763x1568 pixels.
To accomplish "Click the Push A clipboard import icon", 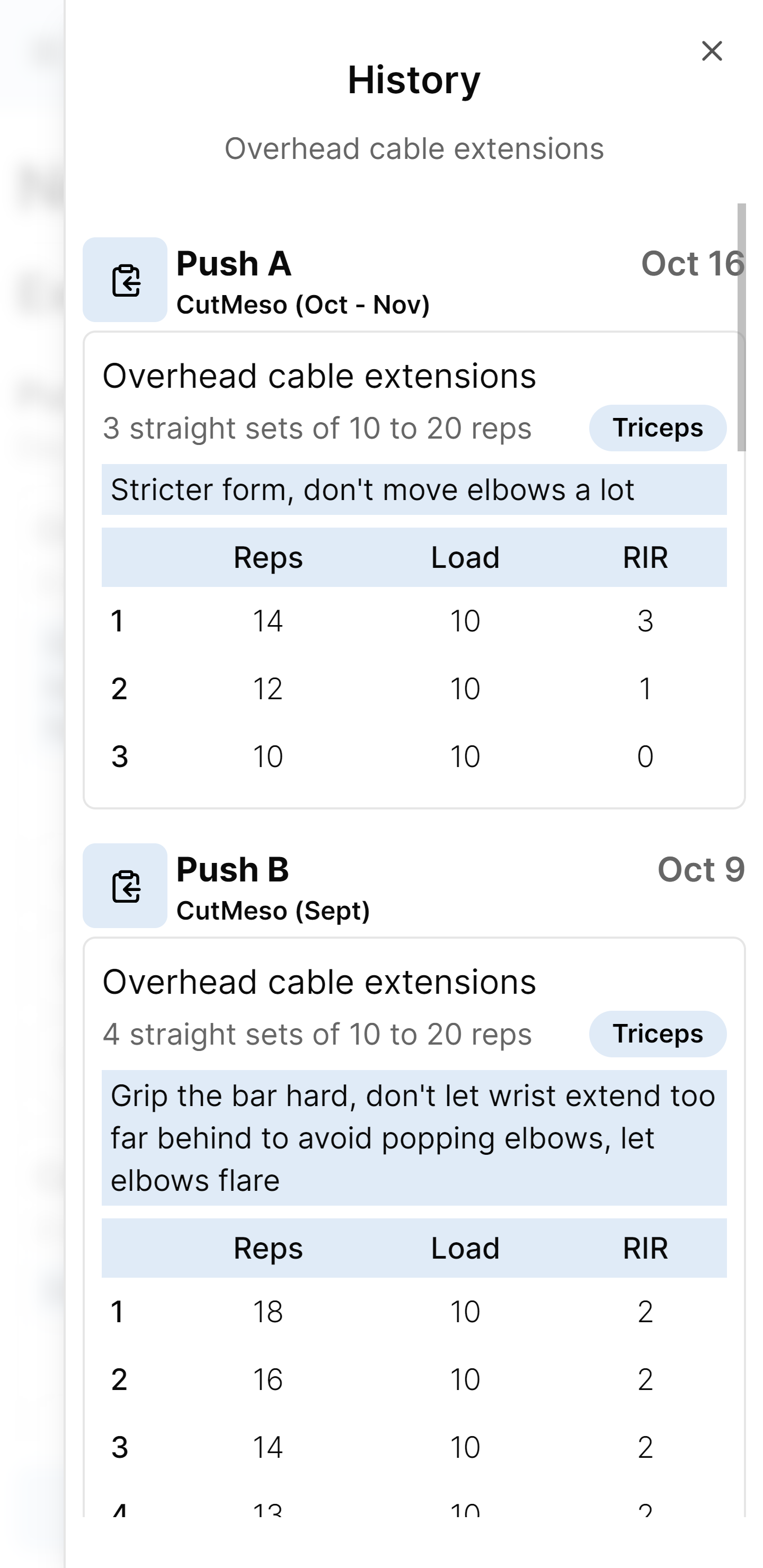I will point(126,280).
